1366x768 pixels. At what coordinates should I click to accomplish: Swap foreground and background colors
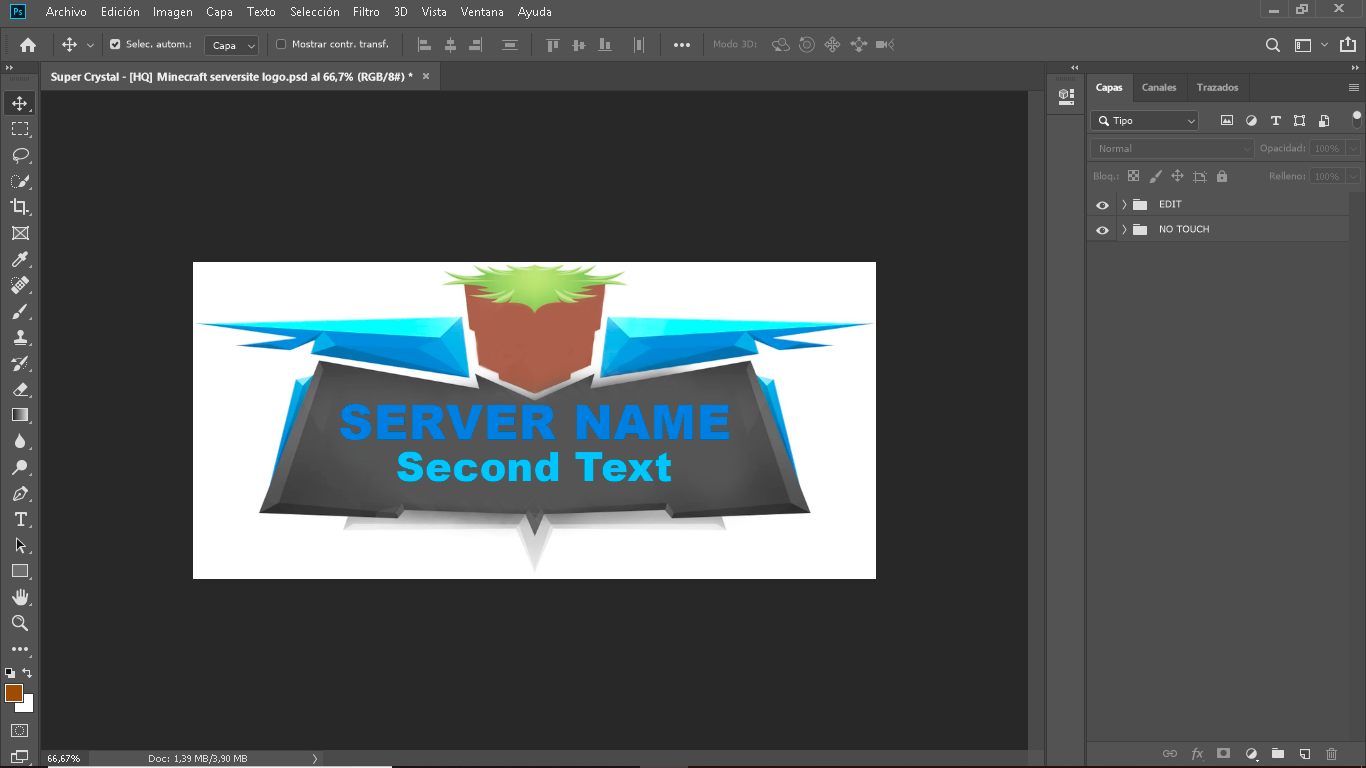tap(27, 673)
